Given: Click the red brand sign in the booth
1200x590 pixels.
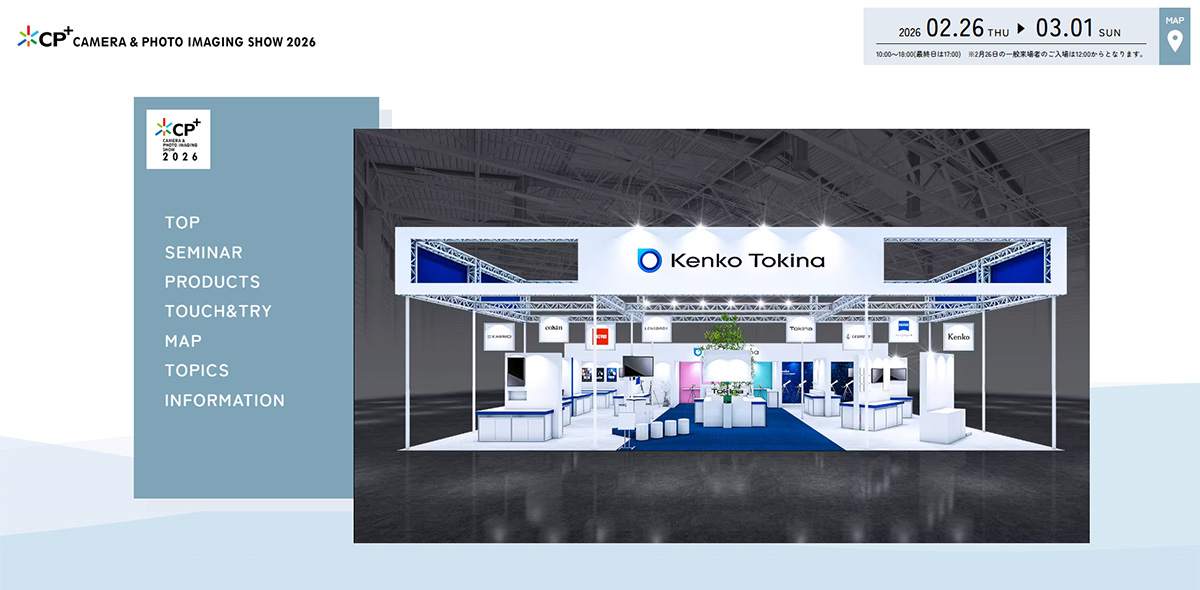Looking at the screenshot, I should pyautogui.click(x=600, y=335).
